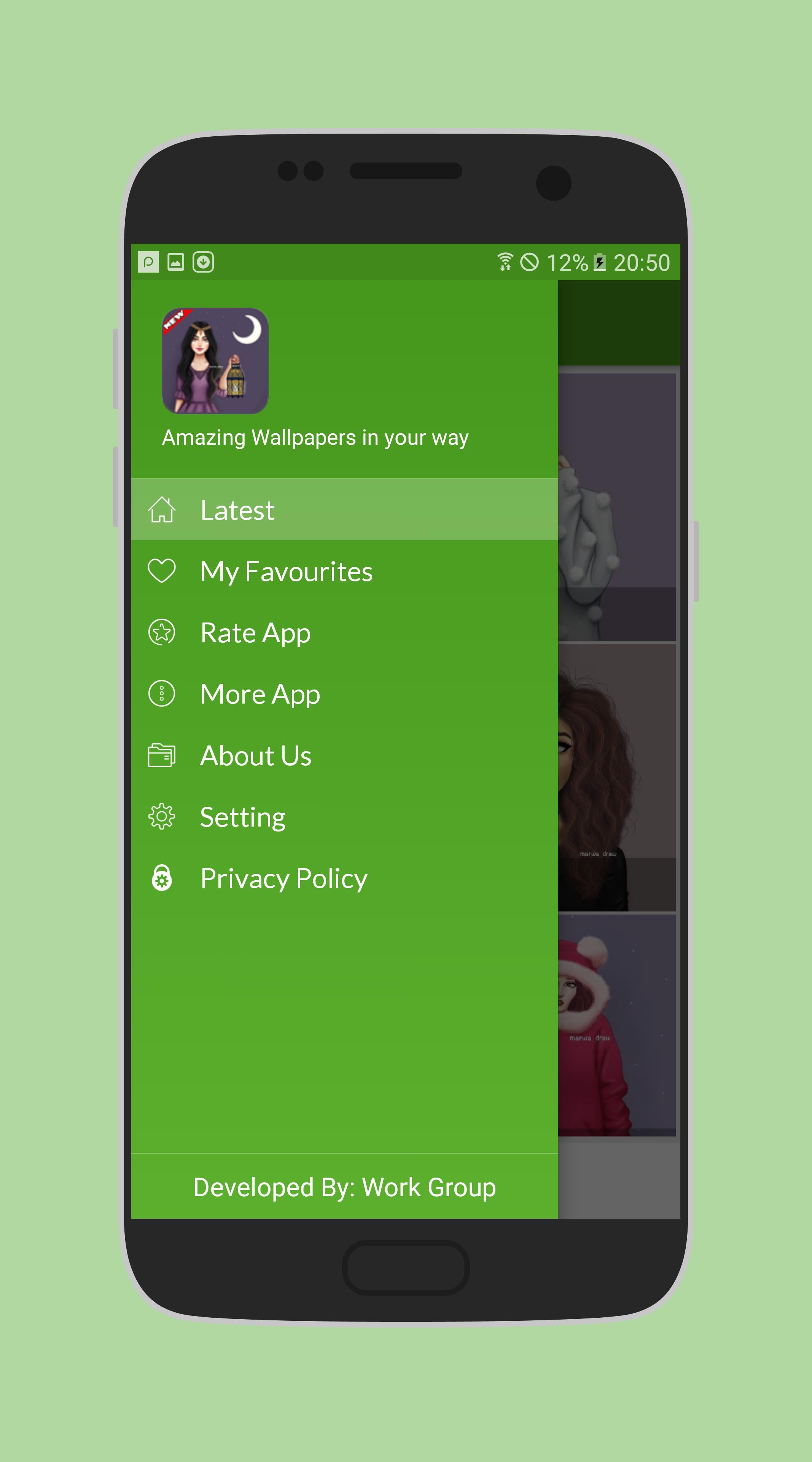Tap the app logo with girl and lantern
Screen dimensions: 812x1462
(215, 361)
